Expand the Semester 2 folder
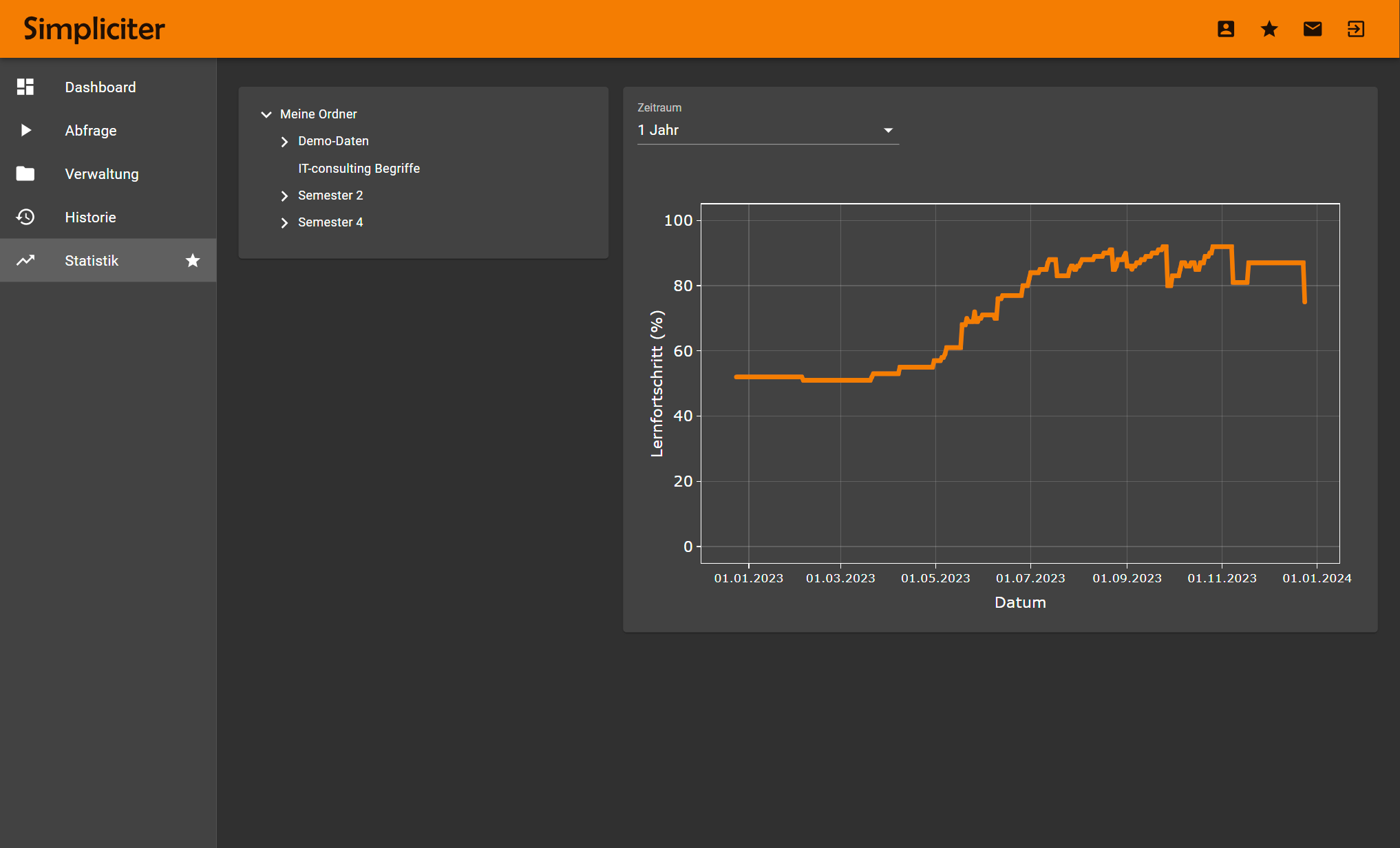 pos(284,196)
